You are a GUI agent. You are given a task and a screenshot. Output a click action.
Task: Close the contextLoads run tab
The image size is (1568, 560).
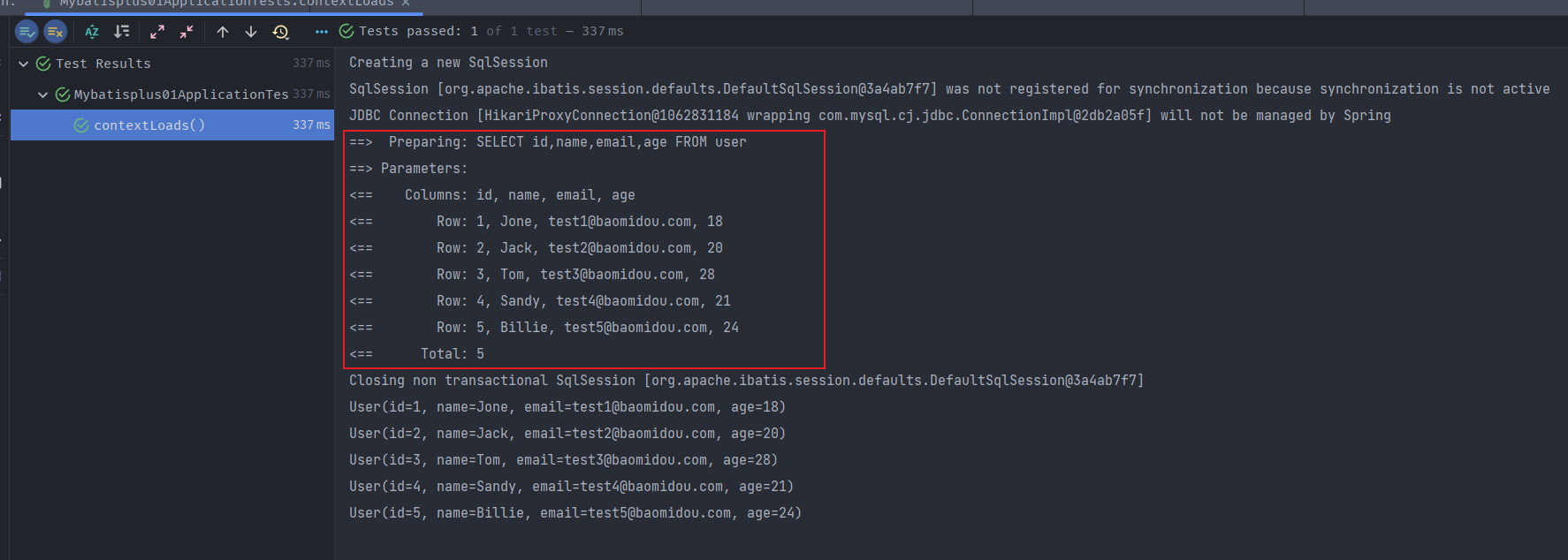406,4
